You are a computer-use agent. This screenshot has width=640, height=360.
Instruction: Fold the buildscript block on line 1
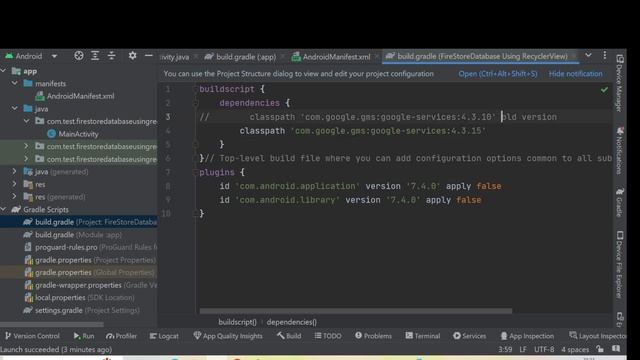196,89
